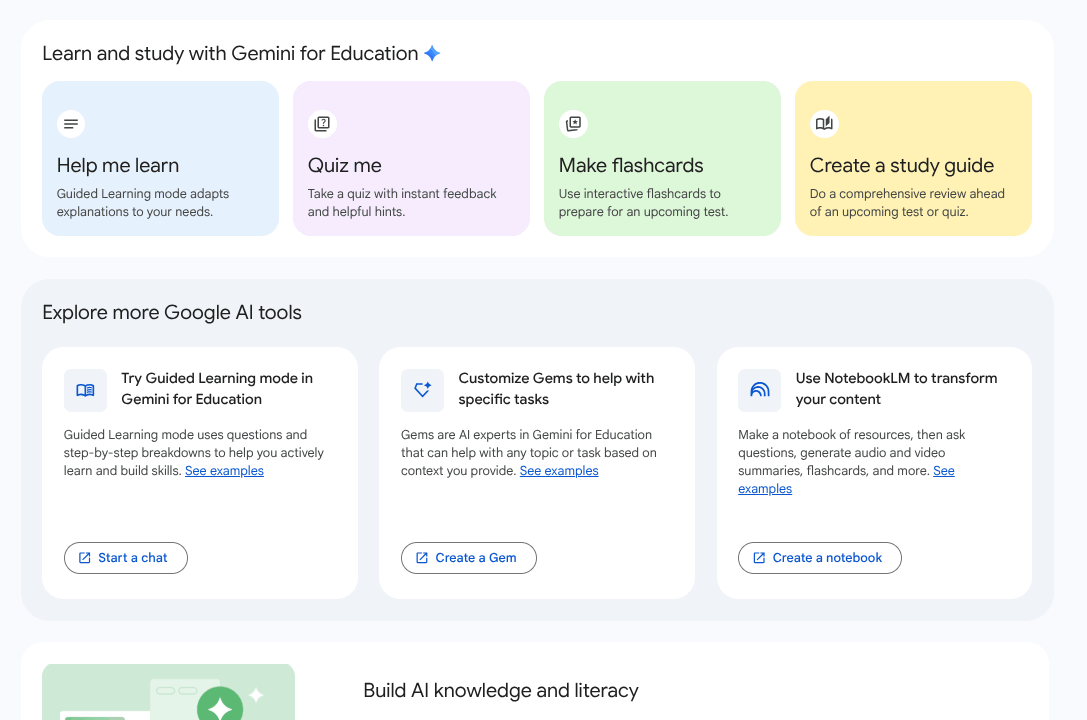Select the Quiz me card
Screen dimensions: 1087x720
(411, 158)
